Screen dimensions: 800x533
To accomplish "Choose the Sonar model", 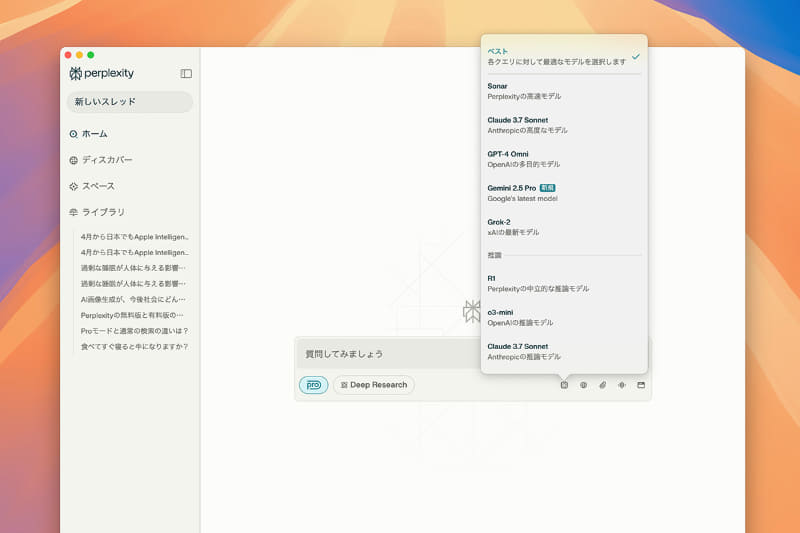I will click(564, 91).
